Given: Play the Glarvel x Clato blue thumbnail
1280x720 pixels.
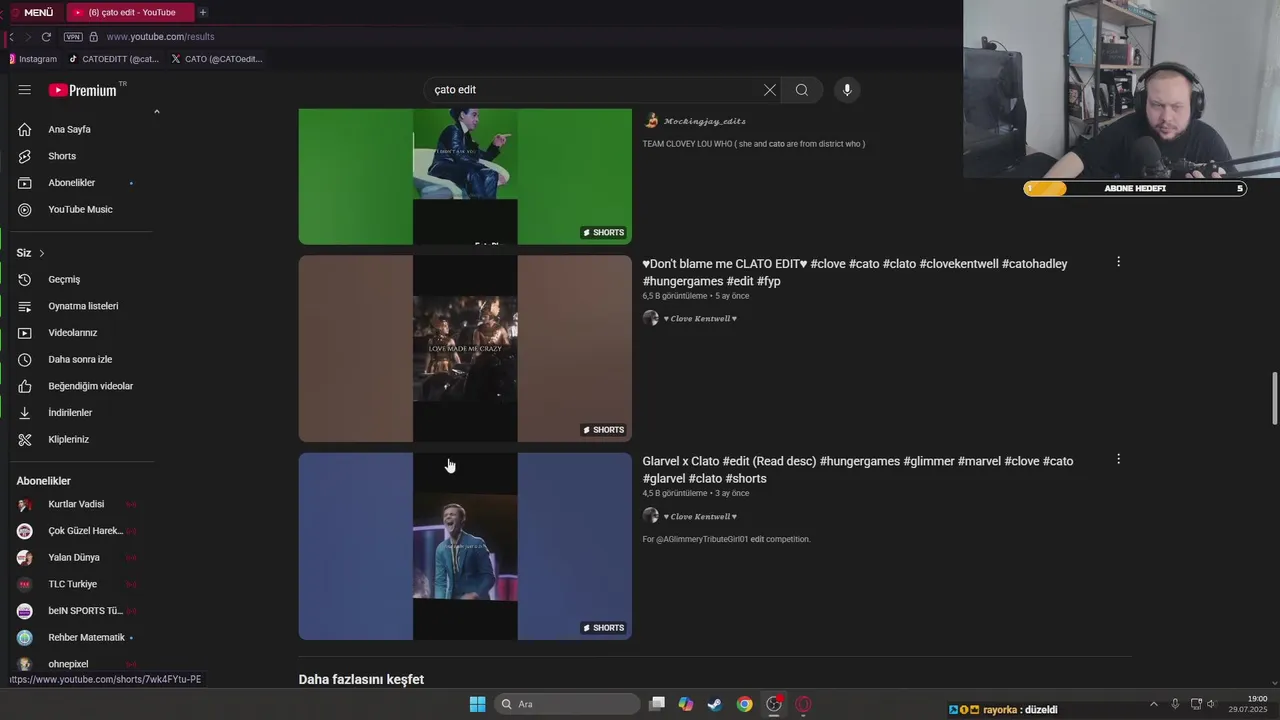Looking at the screenshot, I should (465, 546).
